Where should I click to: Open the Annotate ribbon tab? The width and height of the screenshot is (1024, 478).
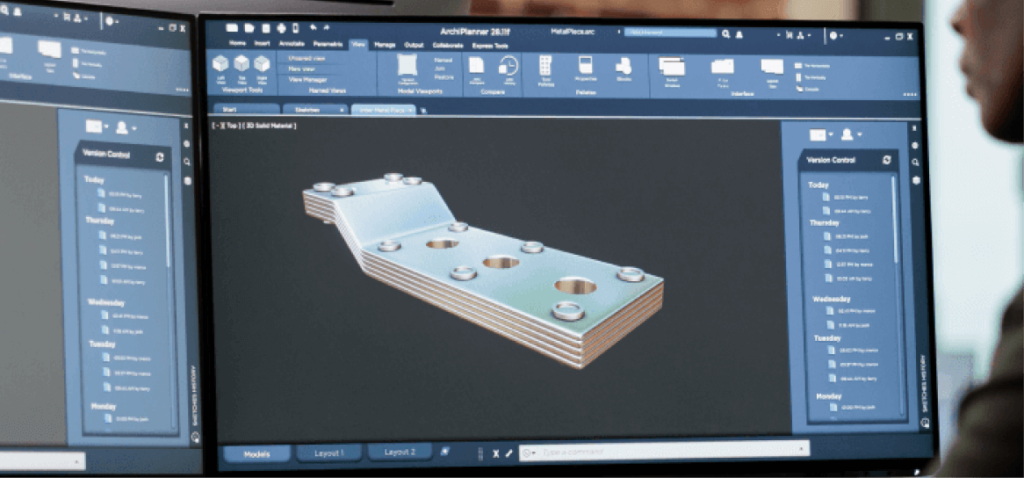[291, 44]
